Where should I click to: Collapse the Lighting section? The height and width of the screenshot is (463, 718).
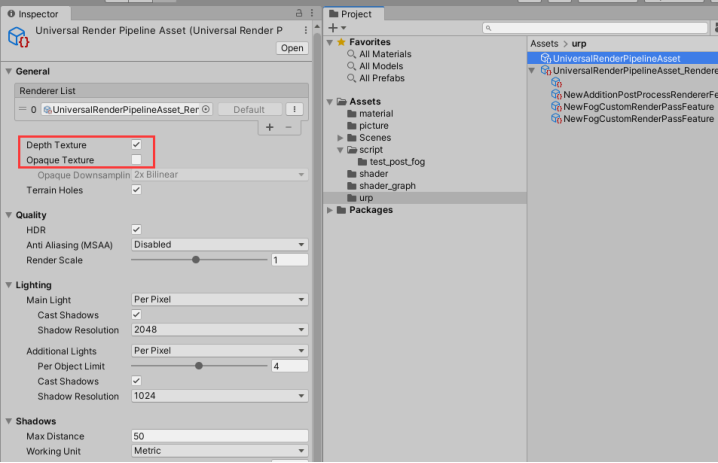[9, 285]
